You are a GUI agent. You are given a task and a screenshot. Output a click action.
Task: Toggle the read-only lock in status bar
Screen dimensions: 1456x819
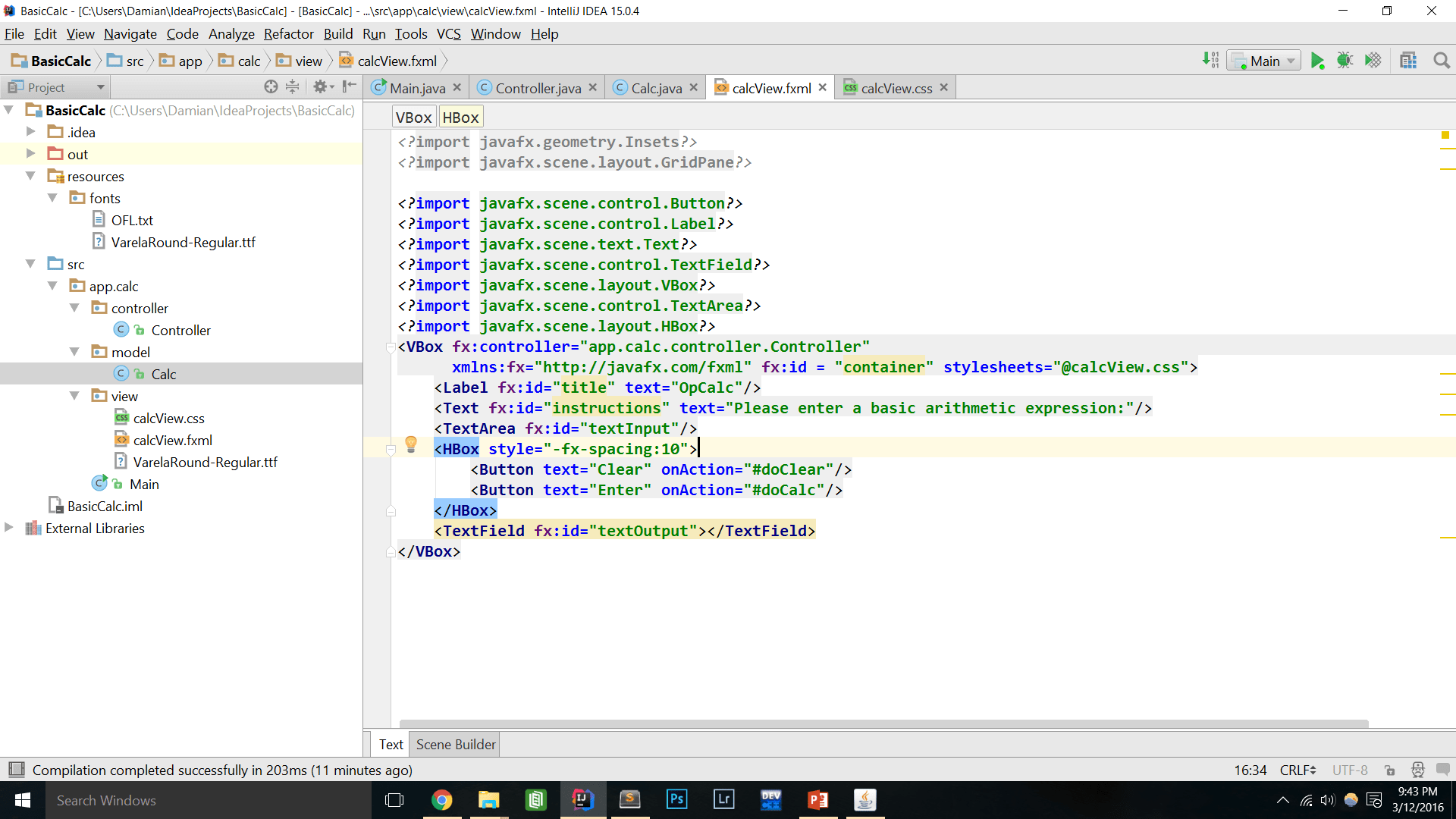pos(1389,770)
